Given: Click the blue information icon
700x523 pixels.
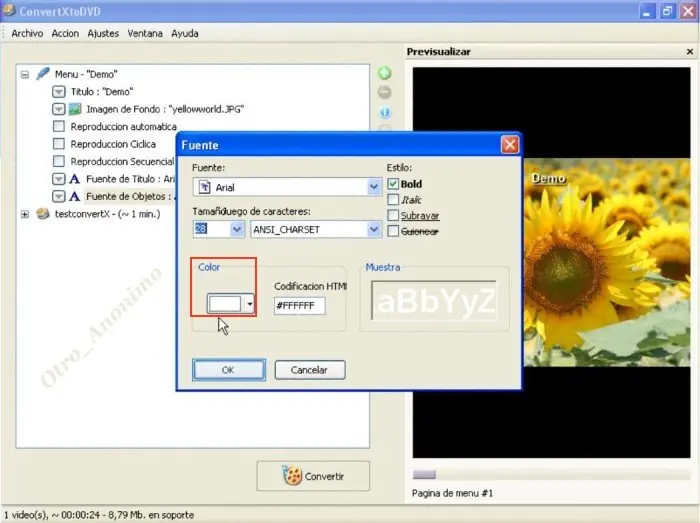Looking at the screenshot, I should click(x=385, y=112).
